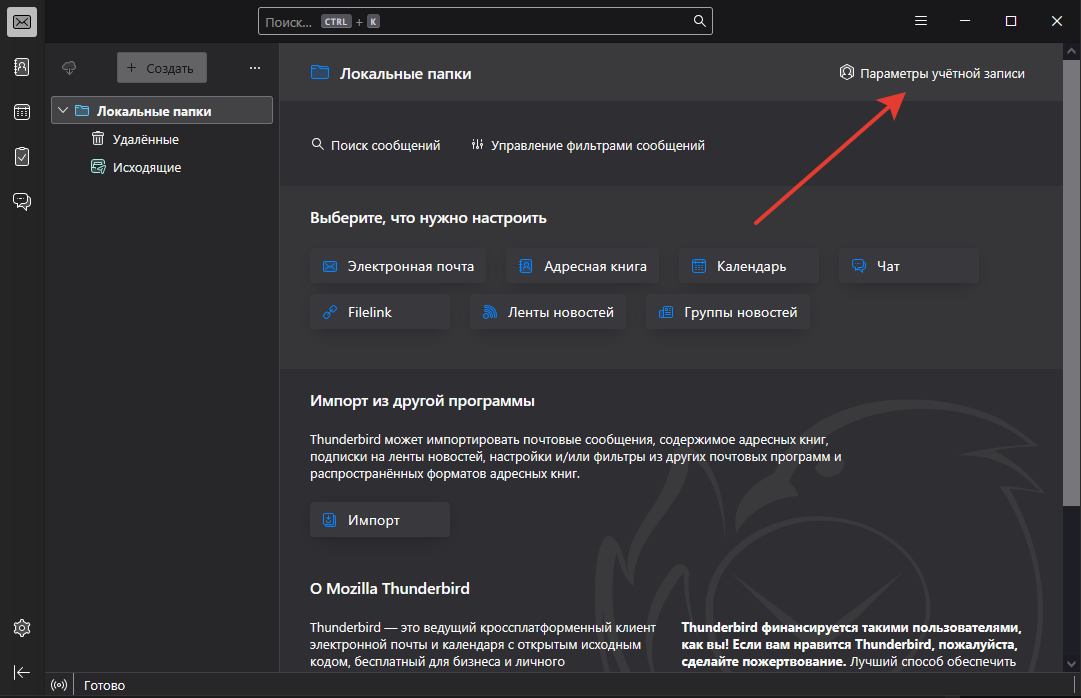Open the Calendar sidebar icon
The image size is (1081, 698).
click(x=22, y=112)
